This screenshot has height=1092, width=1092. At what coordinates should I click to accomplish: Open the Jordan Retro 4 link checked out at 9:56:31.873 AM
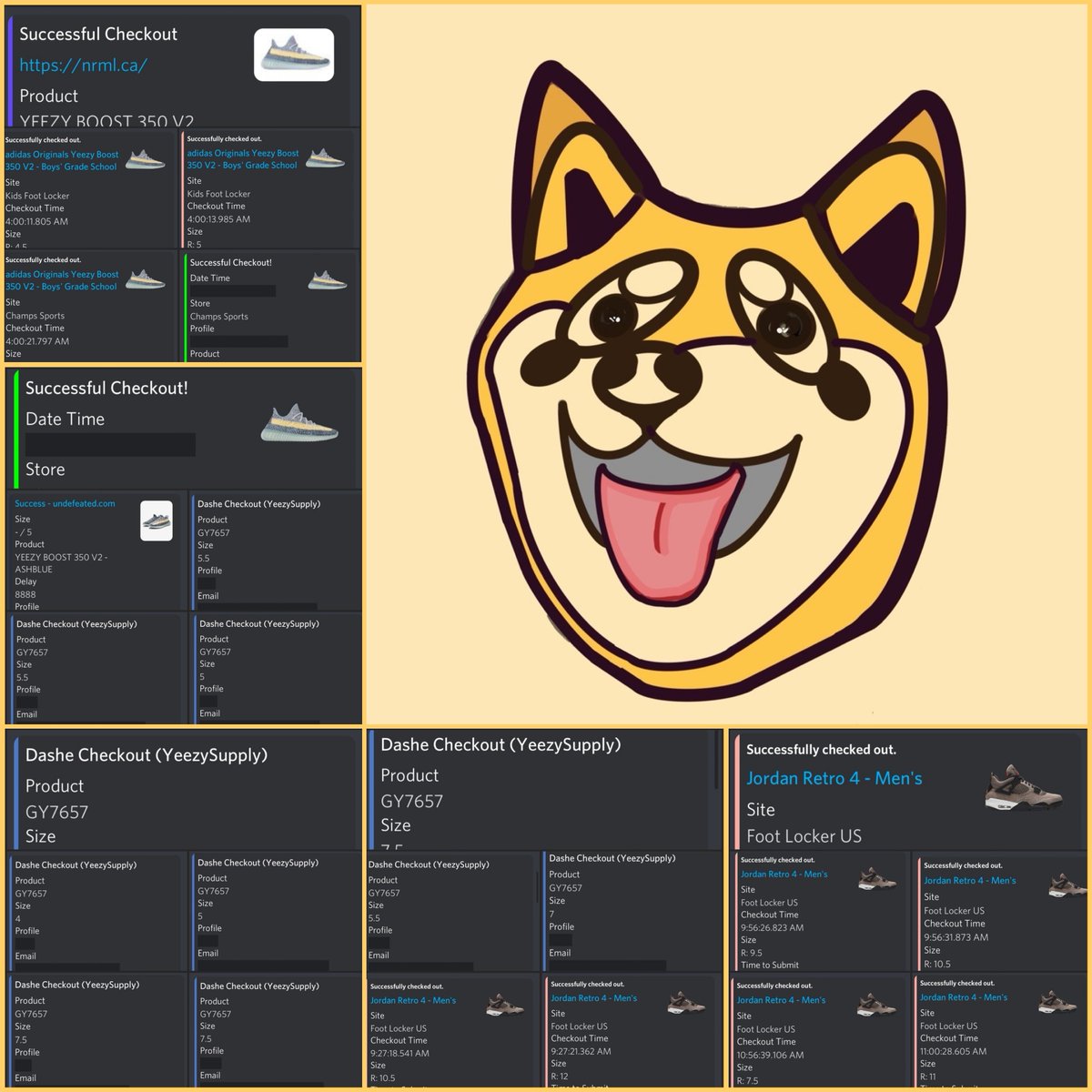[970, 881]
